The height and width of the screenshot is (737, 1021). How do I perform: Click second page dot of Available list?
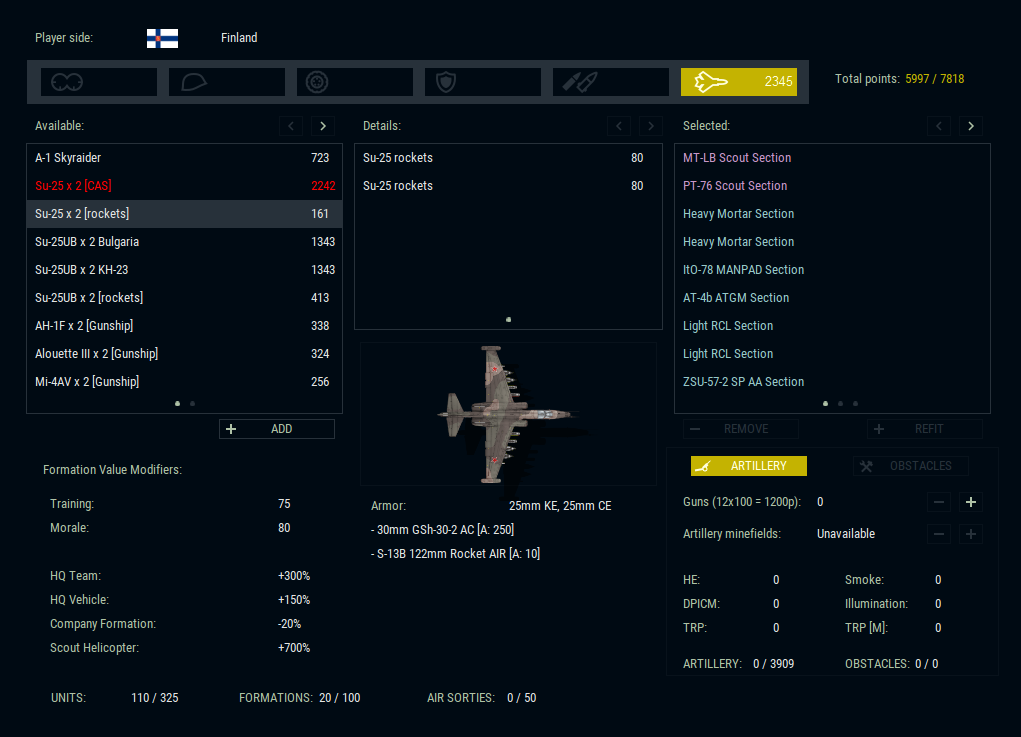pos(193,404)
